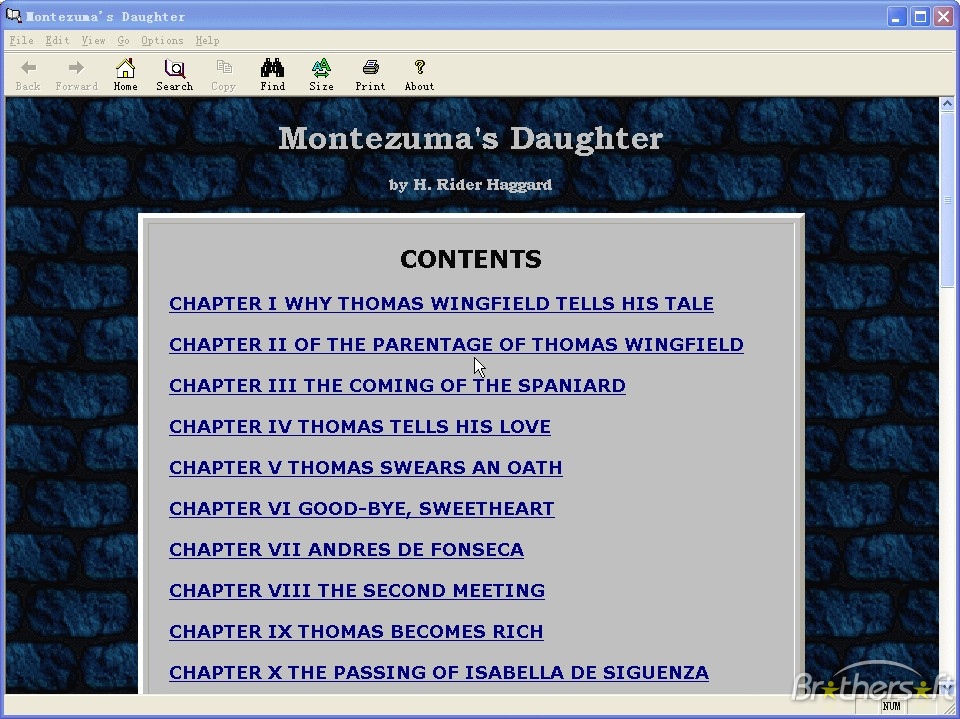
Task: Click the vertical scrollbar thumb
Action: (947, 200)
